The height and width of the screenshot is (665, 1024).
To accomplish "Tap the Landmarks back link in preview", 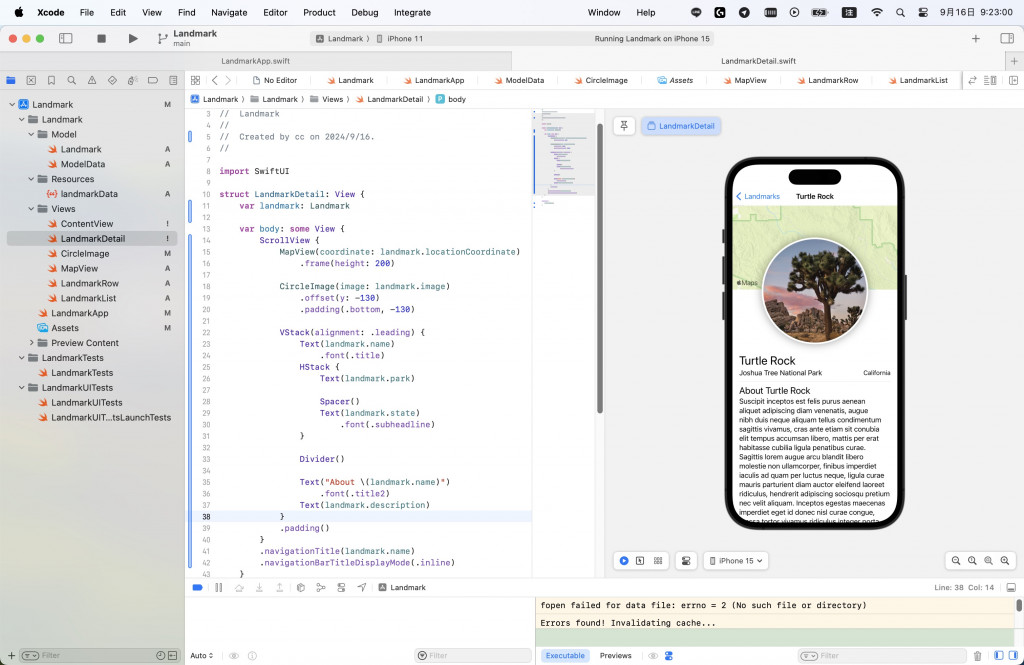I will 758,197.
